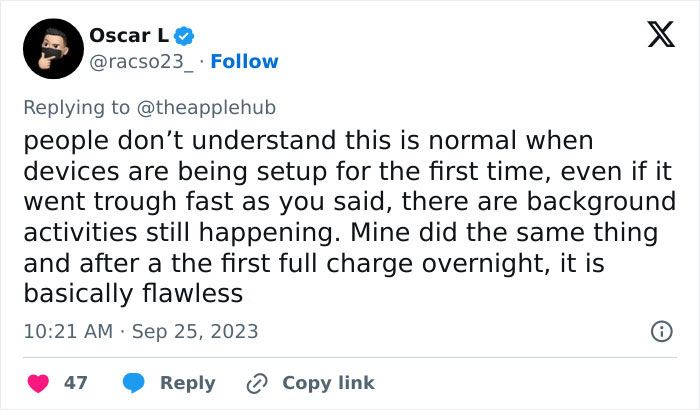Click the 47 likes count
The height and width of the screenshot is (410, 700).
pyautogui.click(x=76, y=383)
